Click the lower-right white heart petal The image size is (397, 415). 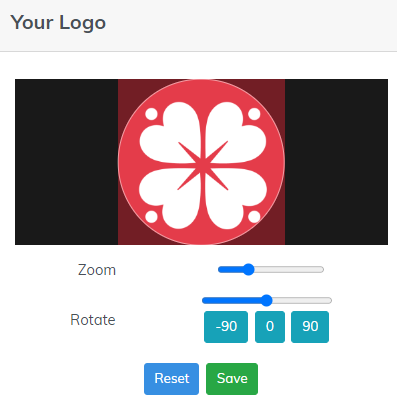(236, 199)
